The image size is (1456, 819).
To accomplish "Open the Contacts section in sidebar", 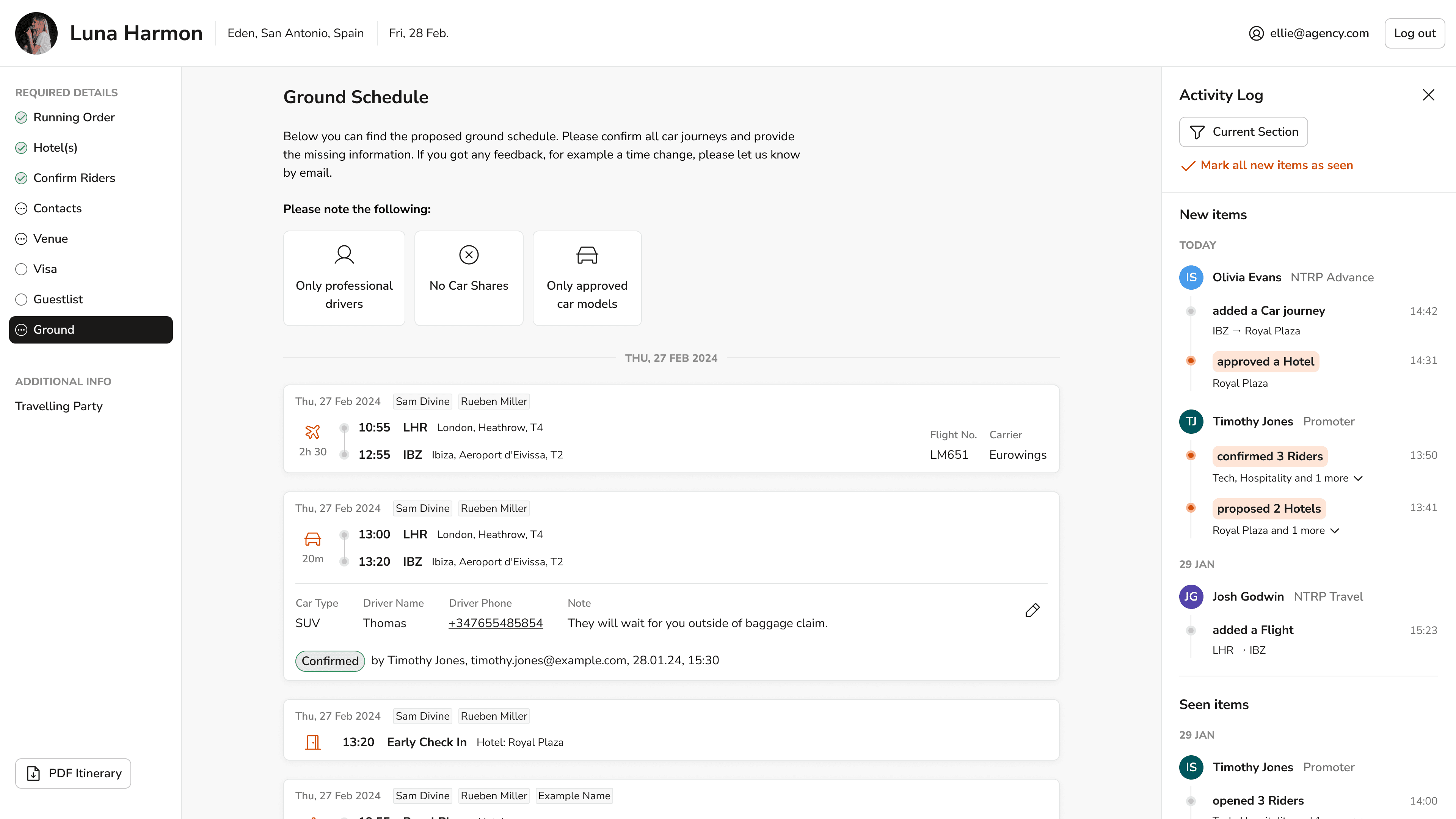I will click(57, 209).
